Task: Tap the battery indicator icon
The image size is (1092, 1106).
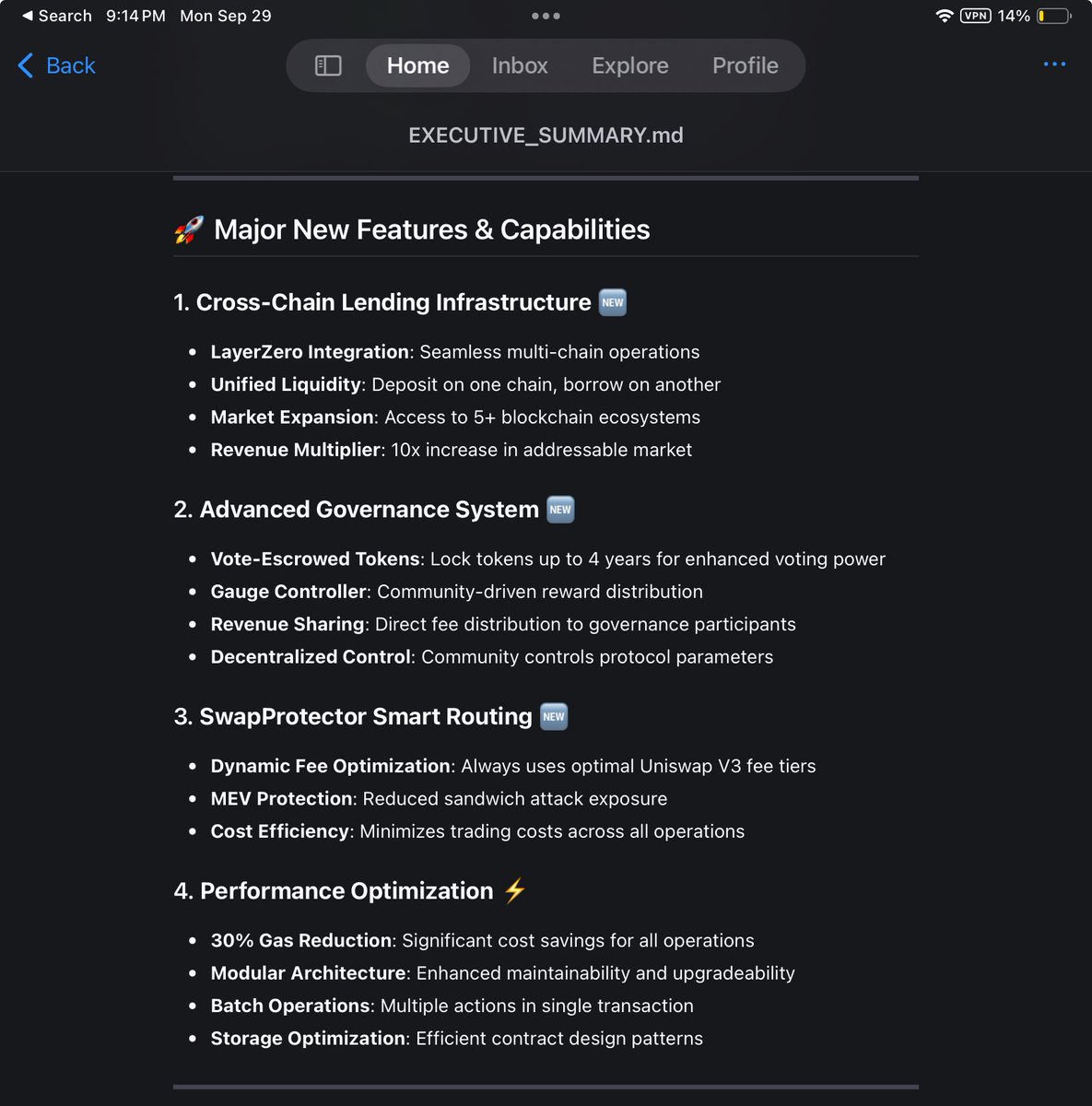Action: coord(1054,16)
